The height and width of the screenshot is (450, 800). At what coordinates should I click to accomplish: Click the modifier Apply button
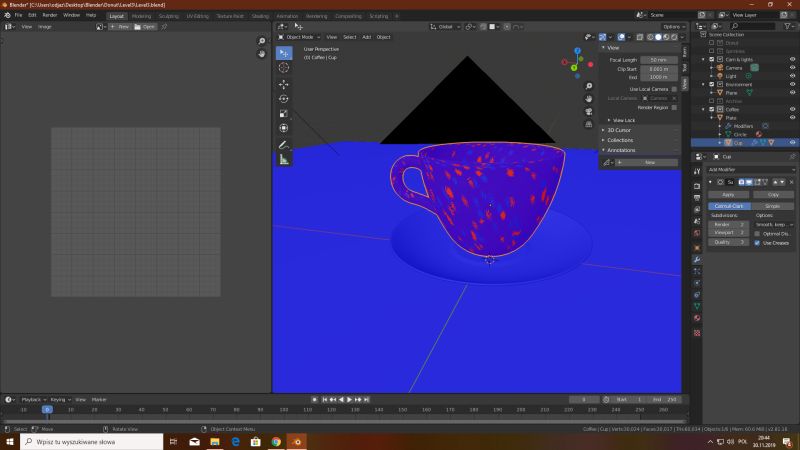(729, 195)
